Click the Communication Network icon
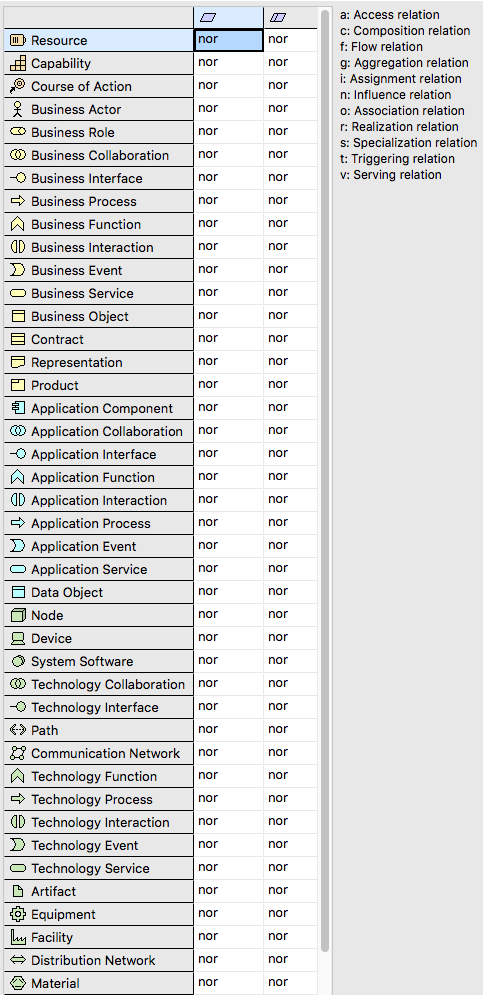The image size is (483, 995). tap(18, 753)
